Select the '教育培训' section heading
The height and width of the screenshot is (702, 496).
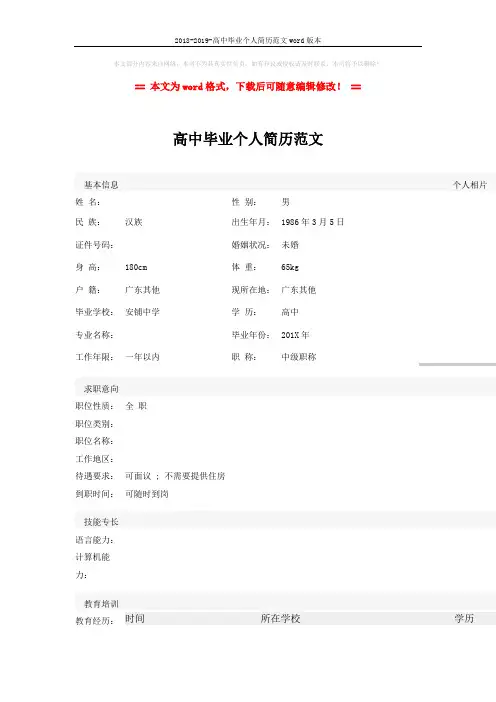coord(101,604)
